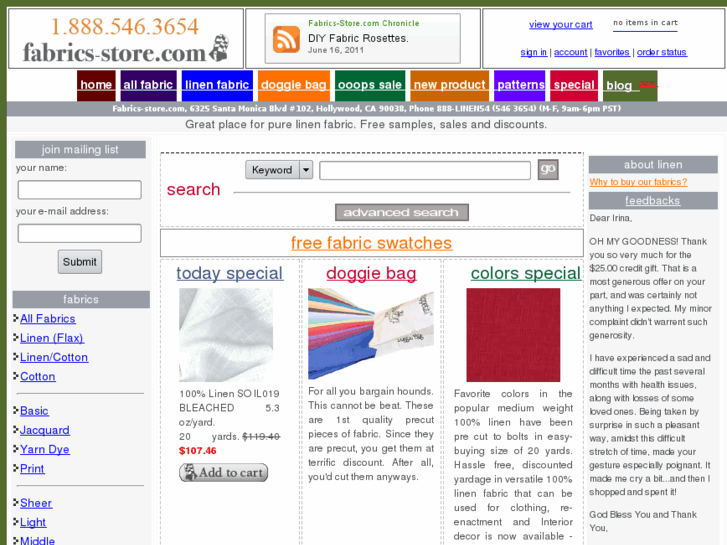This screenshot has height=545, width=727.
Task: Open Jacquard fabrics link
Action: click(x=45, y=430)
